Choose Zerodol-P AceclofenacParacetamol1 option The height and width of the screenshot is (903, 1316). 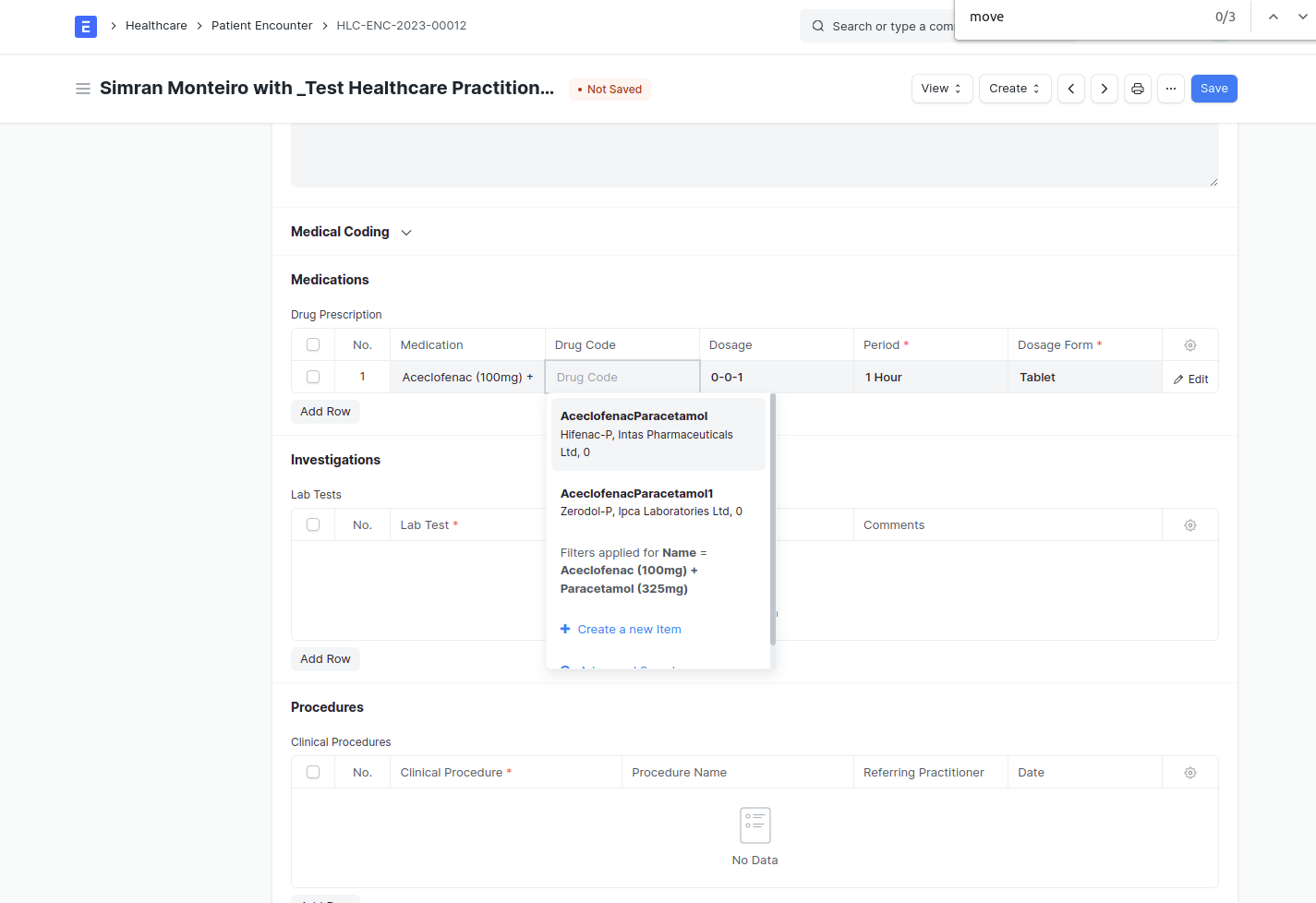[x=658, y=502]
